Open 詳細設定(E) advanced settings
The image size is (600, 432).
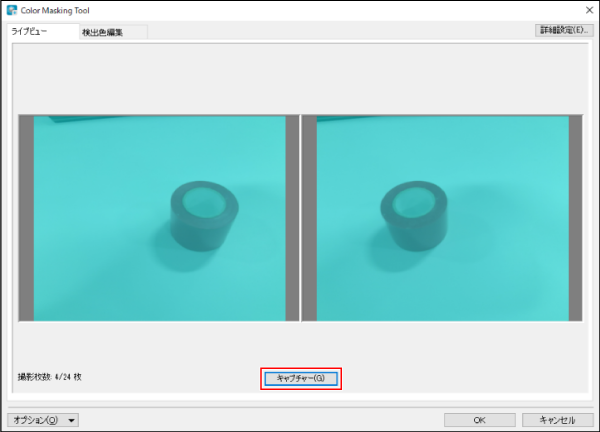click(564, 30)
